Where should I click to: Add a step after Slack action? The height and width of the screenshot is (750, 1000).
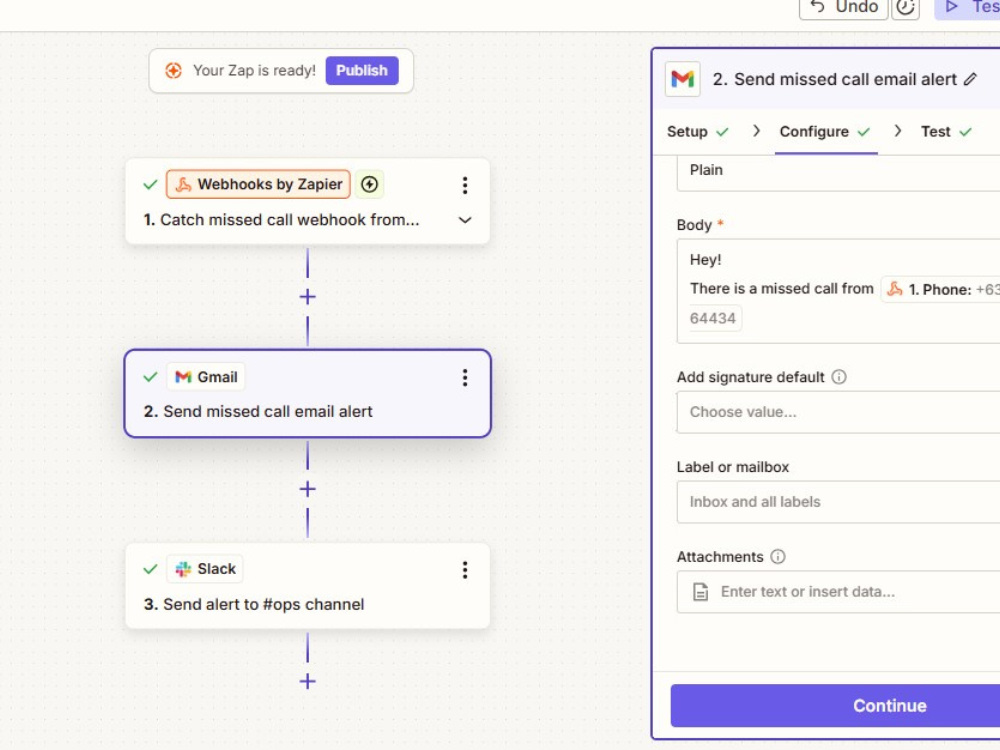click(x=307, y=681)
